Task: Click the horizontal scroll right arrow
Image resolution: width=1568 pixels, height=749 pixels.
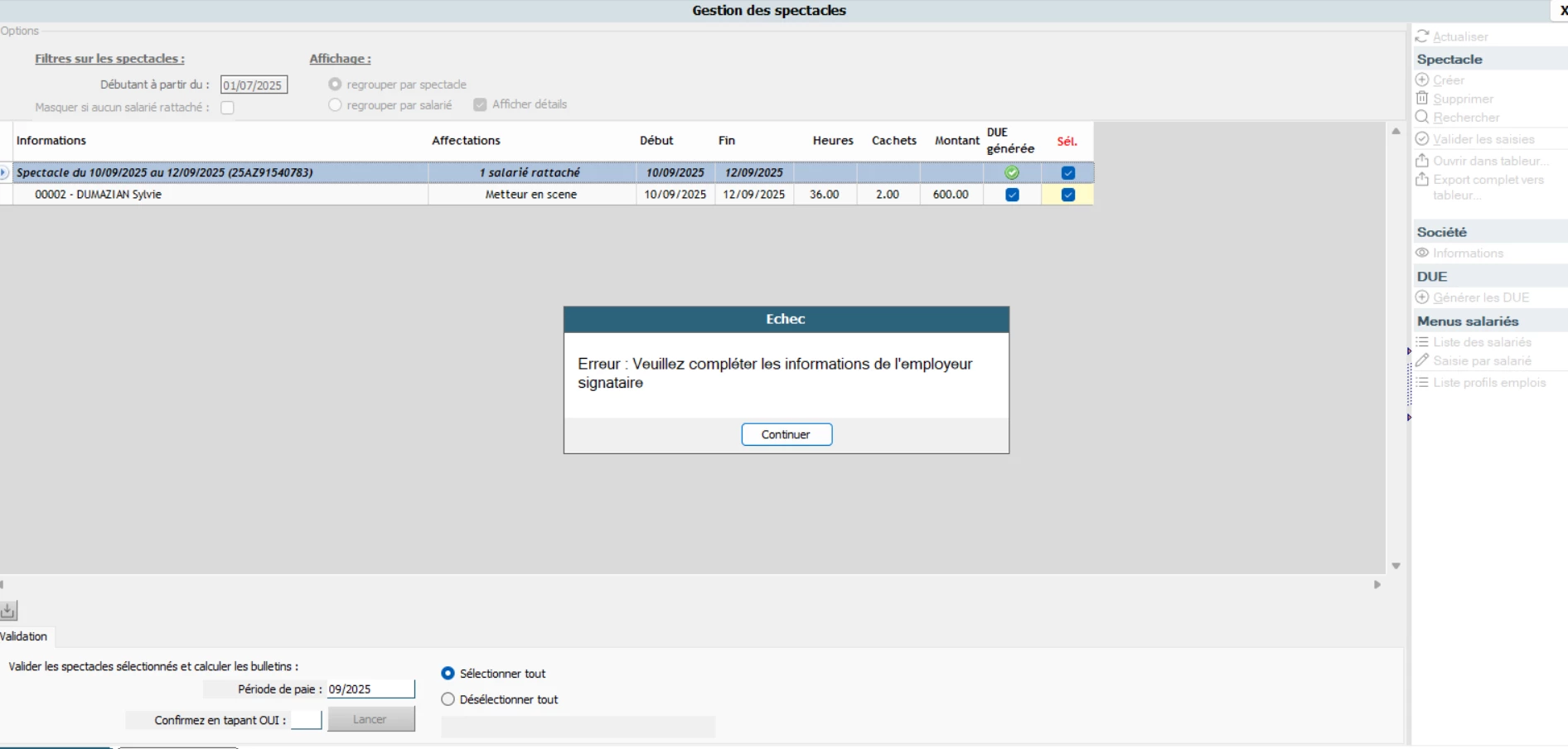Action: coord(1377,584)
